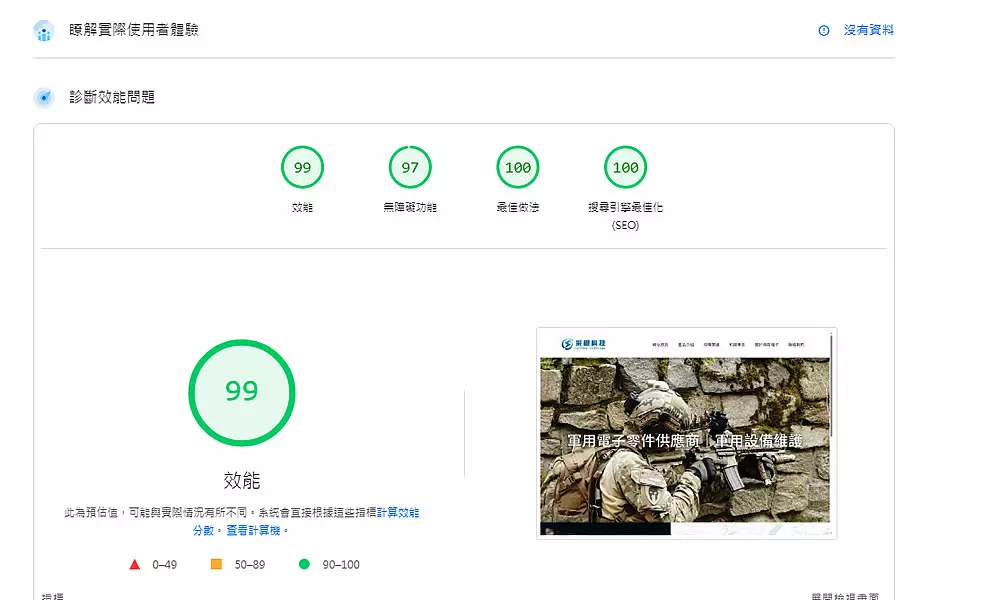Select the 100 SEO score gauge
This screenshot has height=600, width=1000.
click(626, 168)
